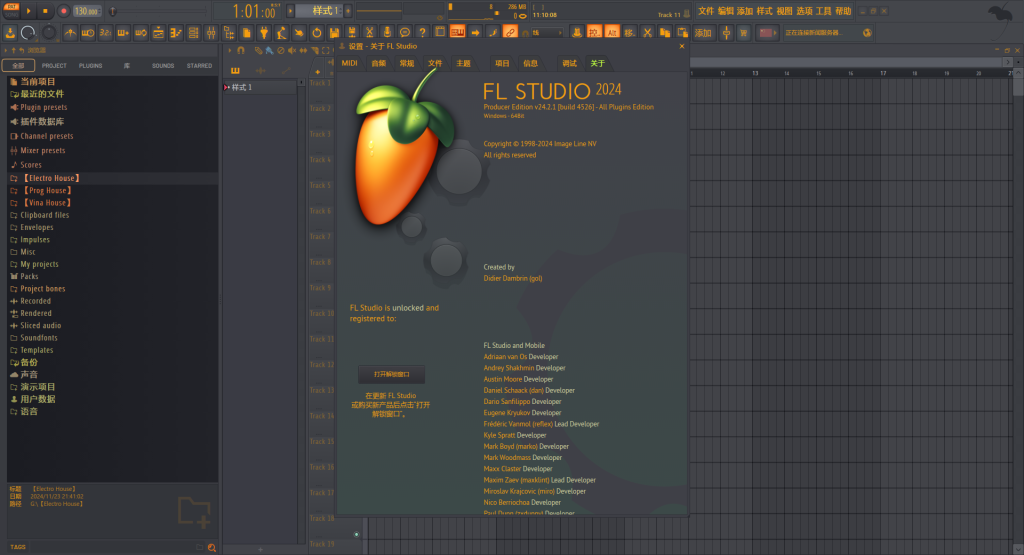Toggle the magnet snap icon in playlist

click(x=241, y=50)
